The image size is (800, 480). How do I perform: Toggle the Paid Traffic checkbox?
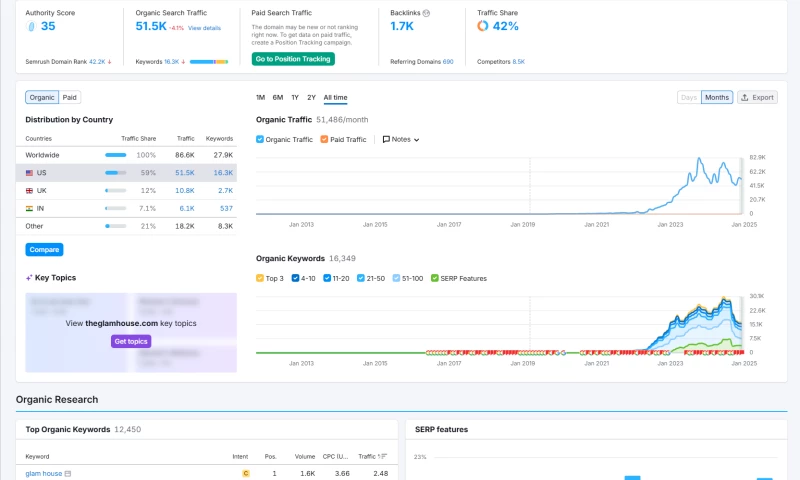[x=325, y=140]
